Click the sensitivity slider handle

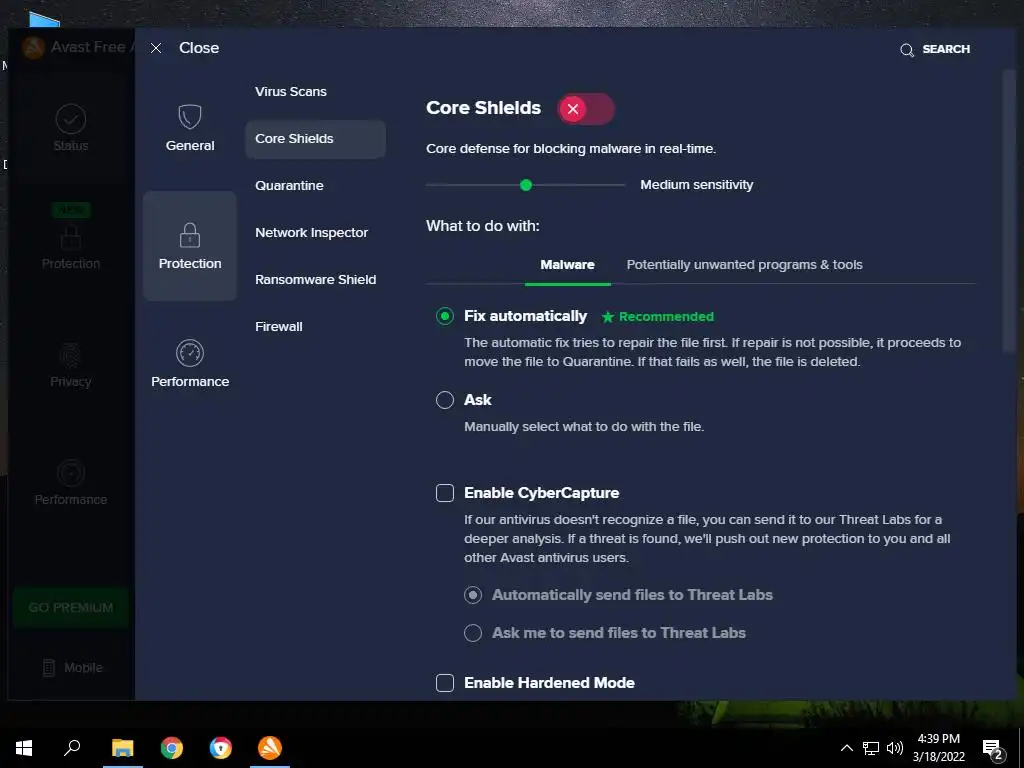526,185
